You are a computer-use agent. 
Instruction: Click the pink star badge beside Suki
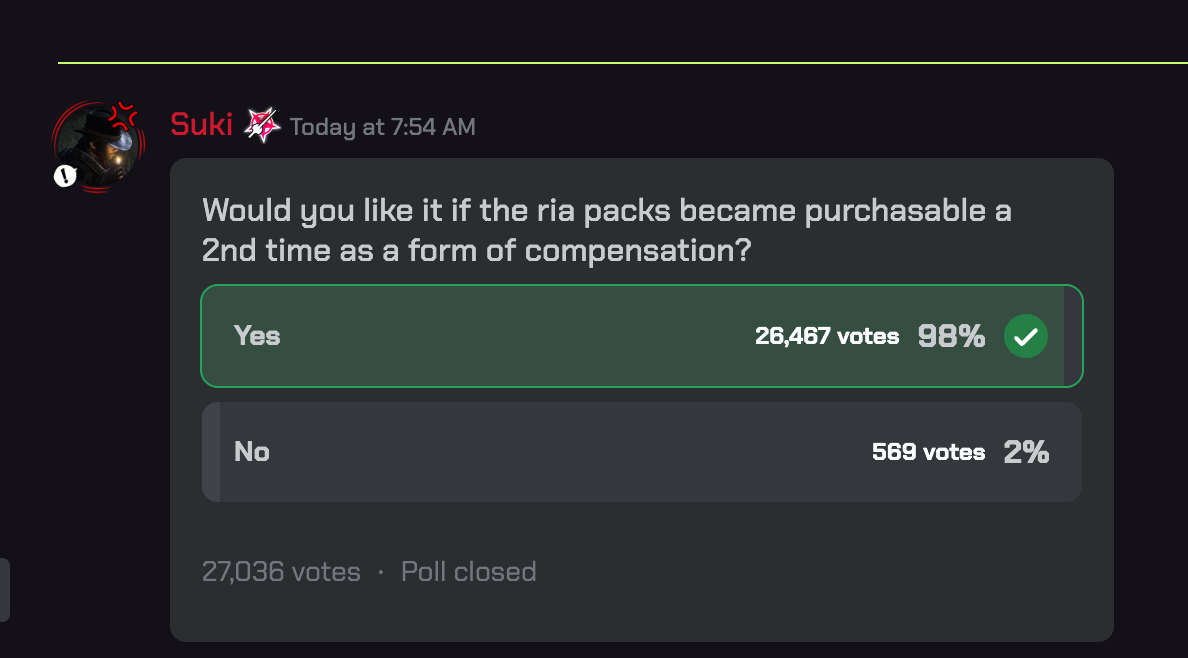(x=262, y=125)
